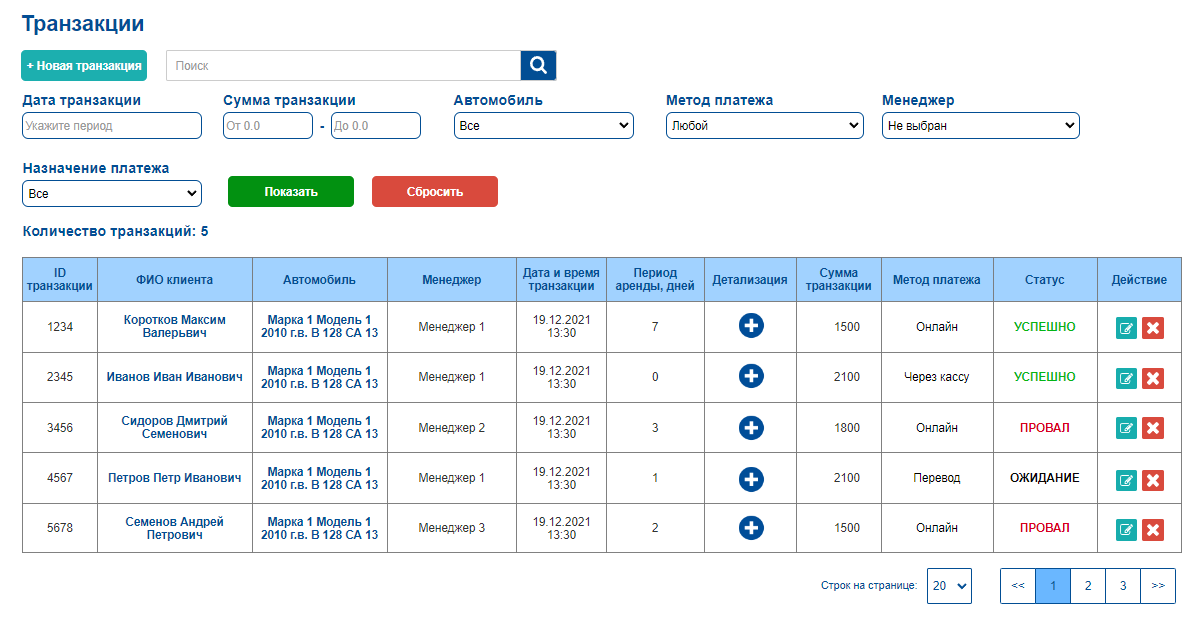Expand details plus icon for transaction 5678
This screenshot has width=1202, height=634.
click(752, 528)
